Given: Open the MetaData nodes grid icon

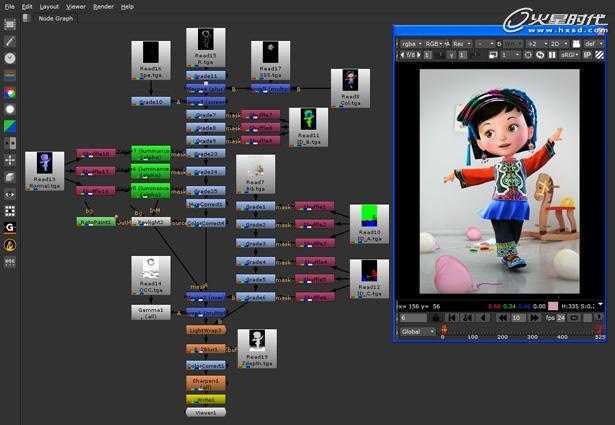Looking at the screenshot, I should tap(10, 211).
